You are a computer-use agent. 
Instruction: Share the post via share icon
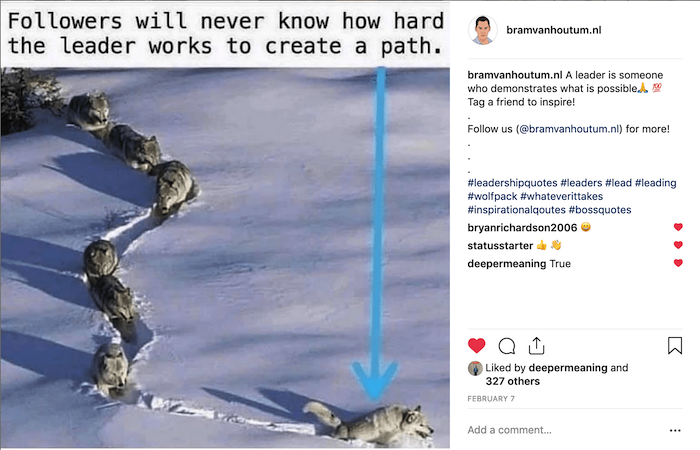(536, 346)
